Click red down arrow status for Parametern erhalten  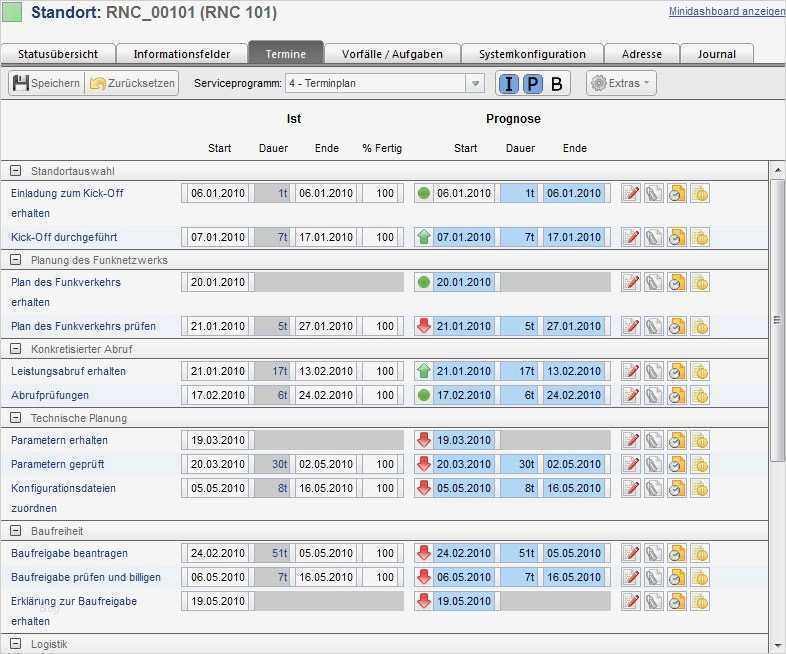click(x=423, y=440)
